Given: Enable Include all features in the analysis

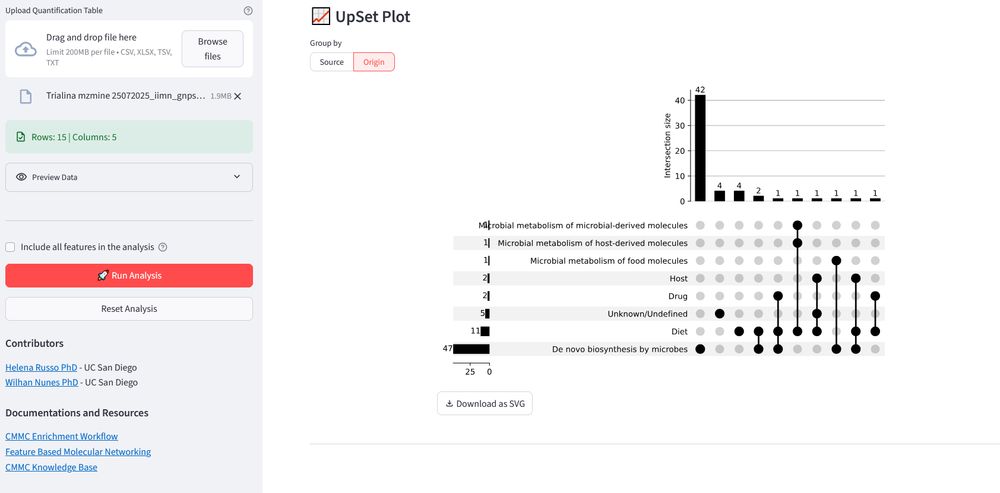Looking at the screenshot, I should pos(11,247).
